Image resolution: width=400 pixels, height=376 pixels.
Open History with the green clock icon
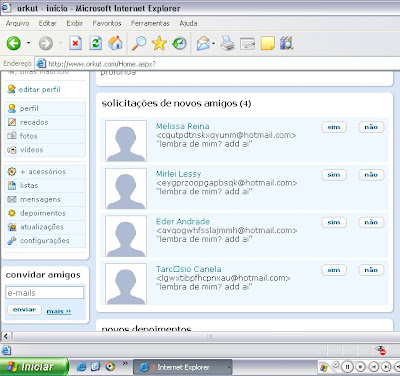click(179, 43)
